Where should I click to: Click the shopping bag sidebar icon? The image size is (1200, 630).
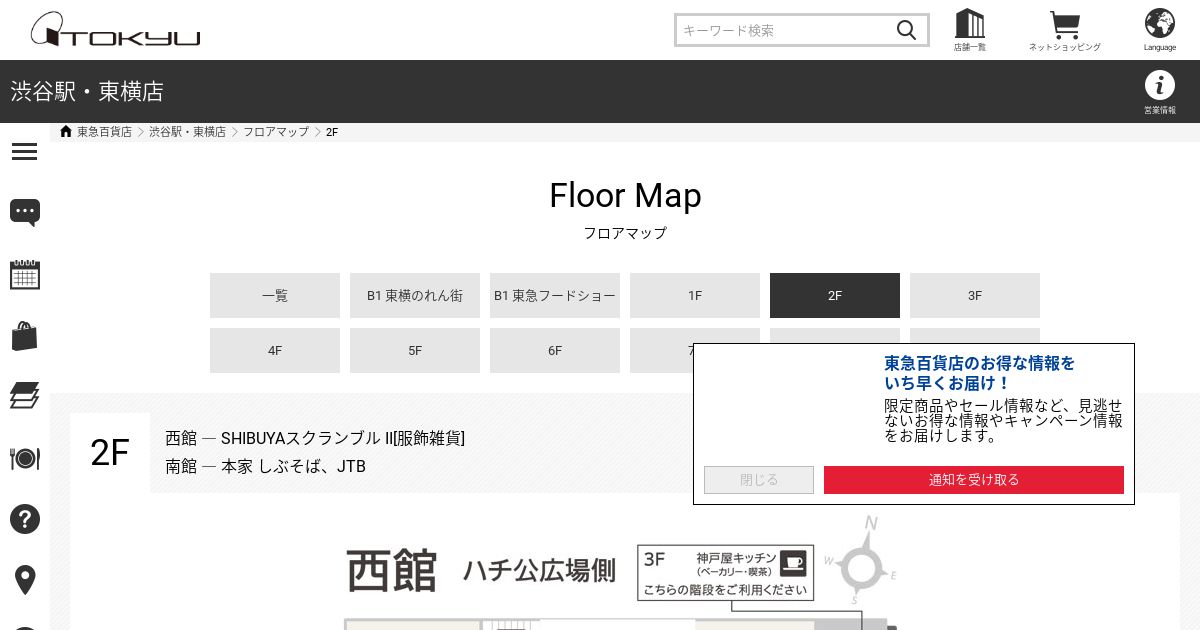[x=25, y=336]
